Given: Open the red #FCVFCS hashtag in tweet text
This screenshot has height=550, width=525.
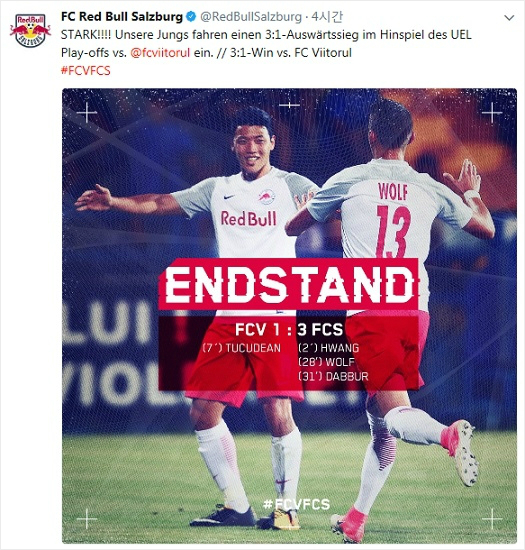Looking at the screenshot, I should [86, 71].
